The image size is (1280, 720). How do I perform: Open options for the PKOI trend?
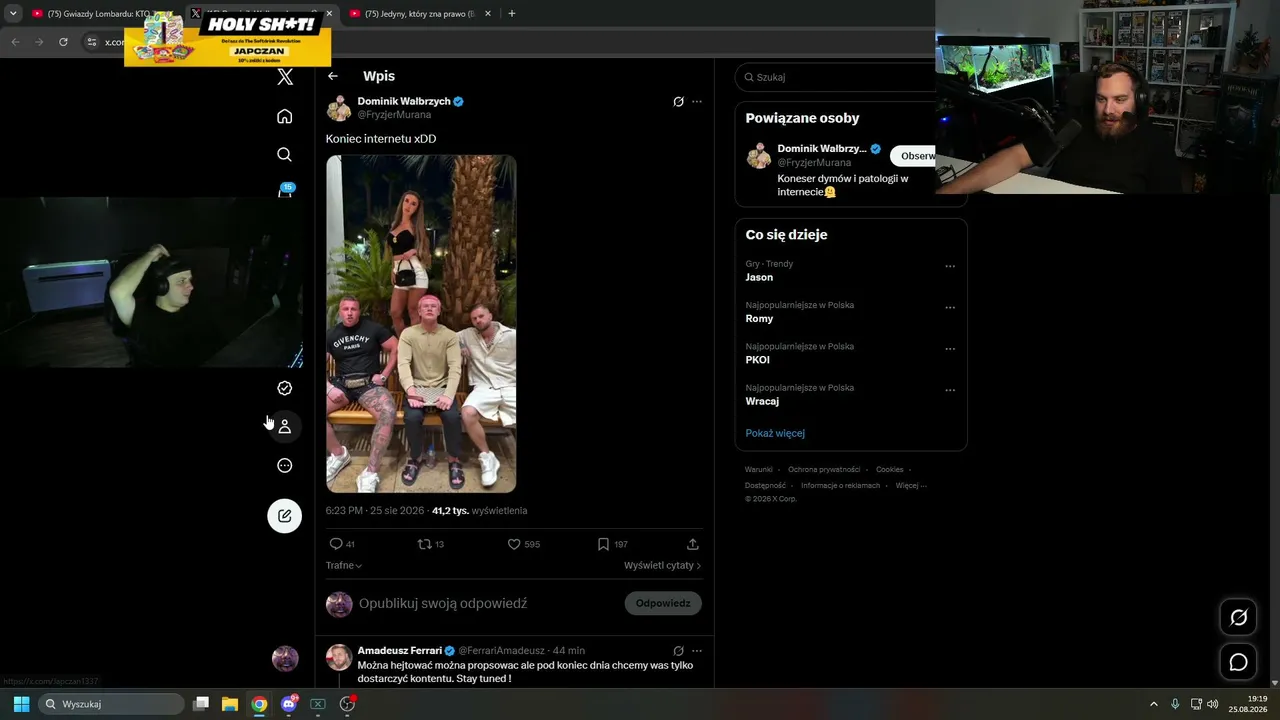[950, 349]
